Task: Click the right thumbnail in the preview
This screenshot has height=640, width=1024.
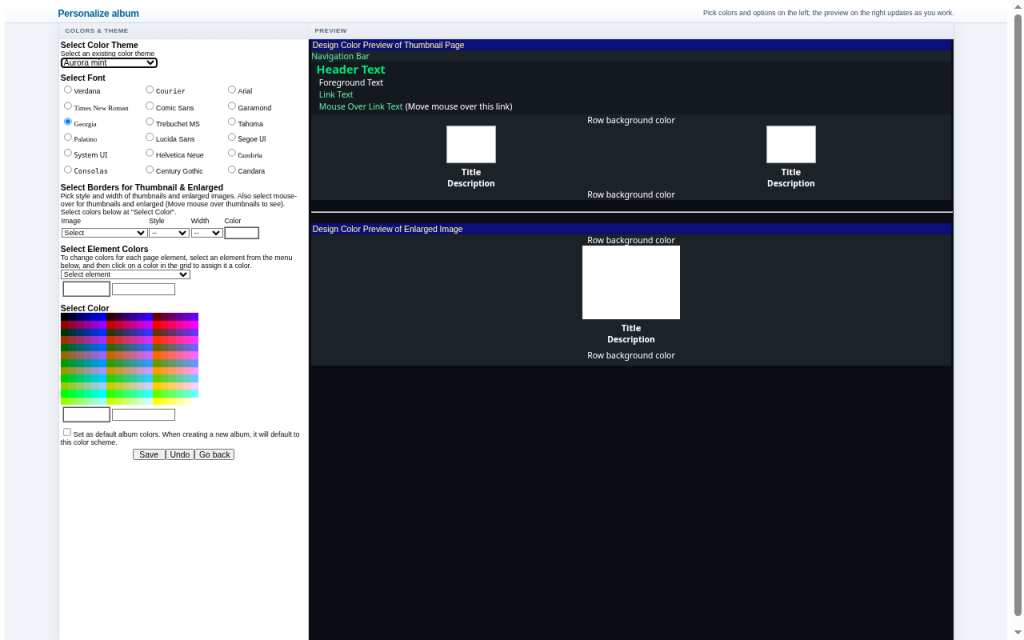Action: tap(791, 144)
